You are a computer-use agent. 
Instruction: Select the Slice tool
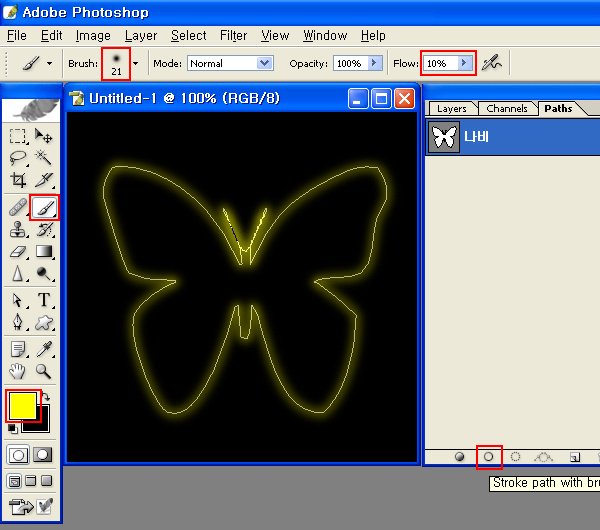(44, 180)
